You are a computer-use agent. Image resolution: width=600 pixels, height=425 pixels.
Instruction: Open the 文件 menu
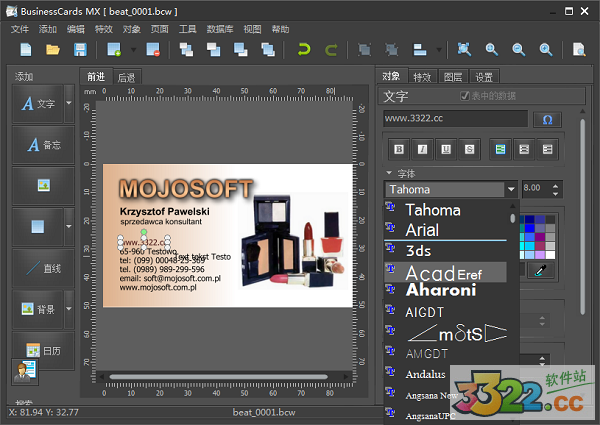pyautogui.click(x=20, y=29)
